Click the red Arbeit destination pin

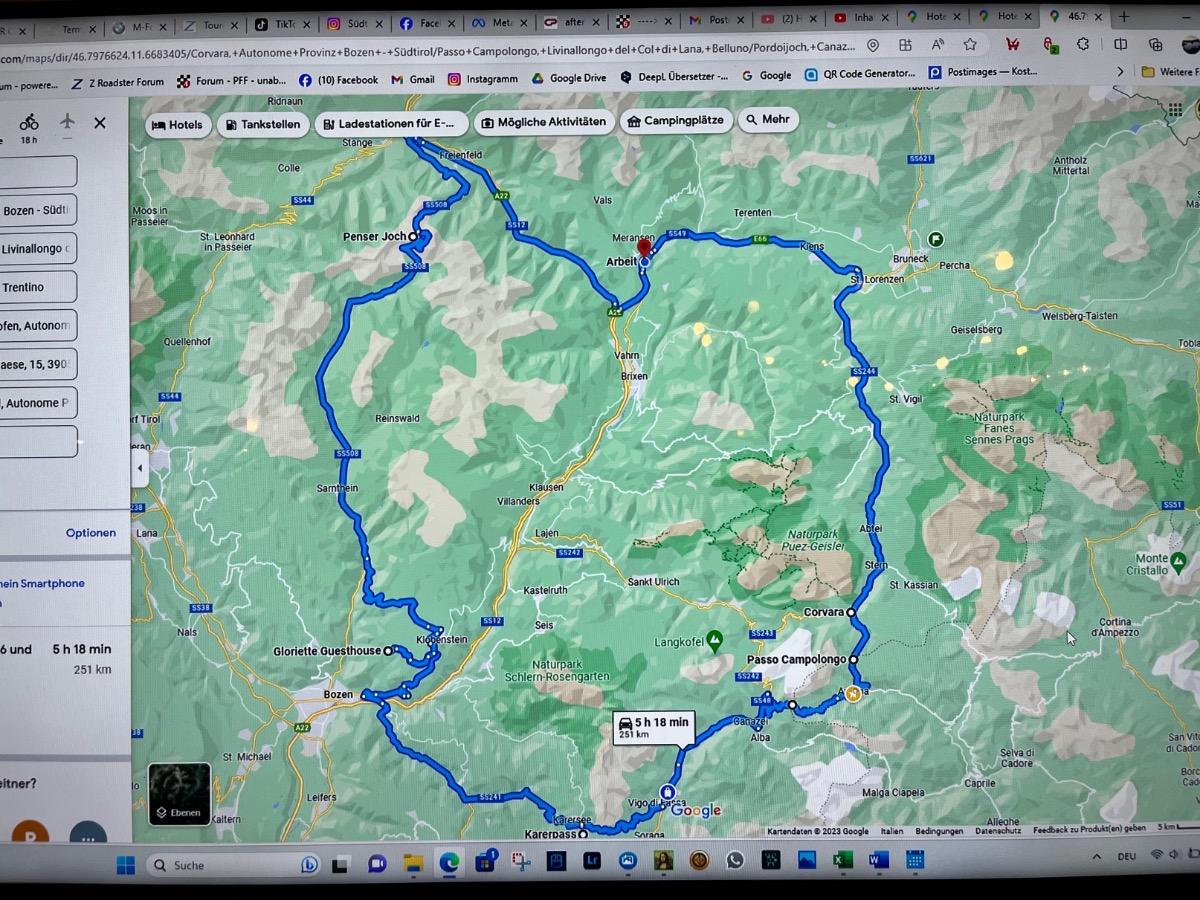pos(644,250)
